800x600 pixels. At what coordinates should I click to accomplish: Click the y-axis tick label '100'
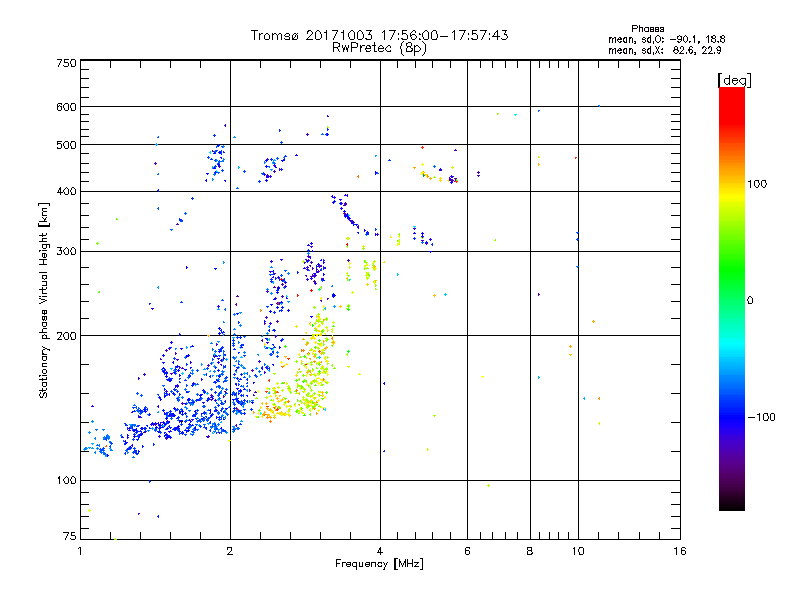pos(66,480)
